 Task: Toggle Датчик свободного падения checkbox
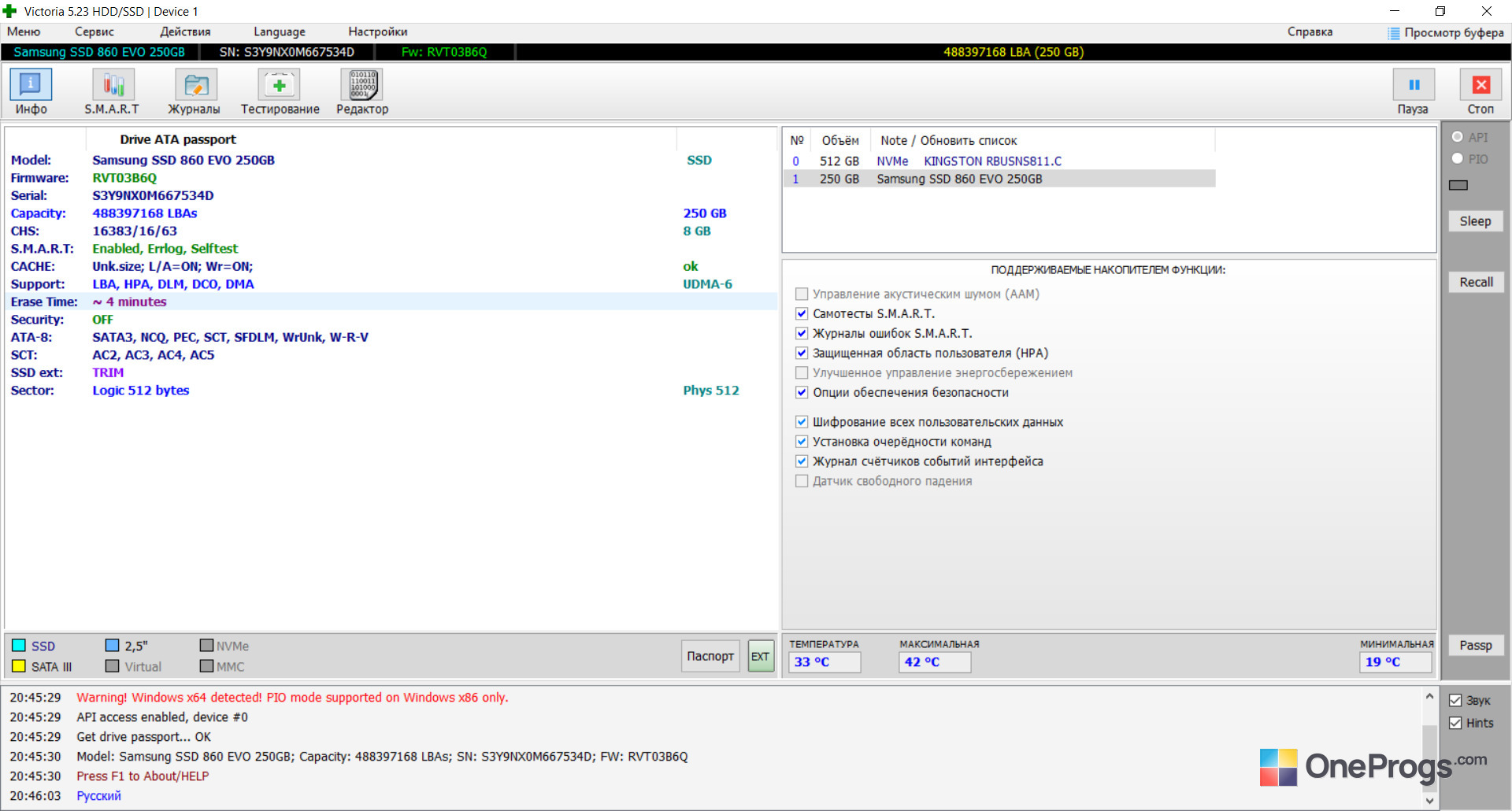802,481
